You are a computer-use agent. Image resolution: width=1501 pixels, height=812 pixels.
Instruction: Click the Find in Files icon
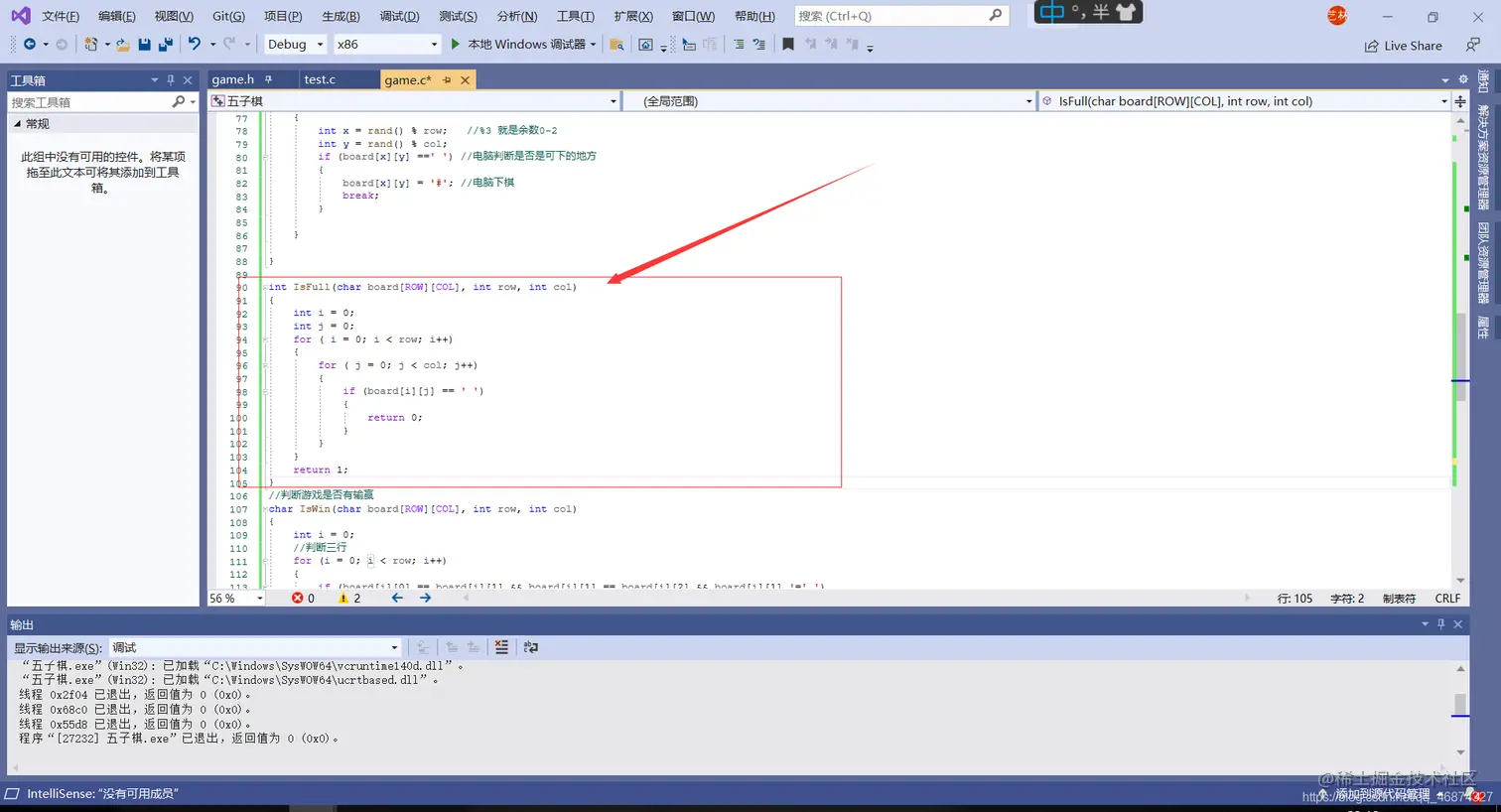tap(616, 45)
